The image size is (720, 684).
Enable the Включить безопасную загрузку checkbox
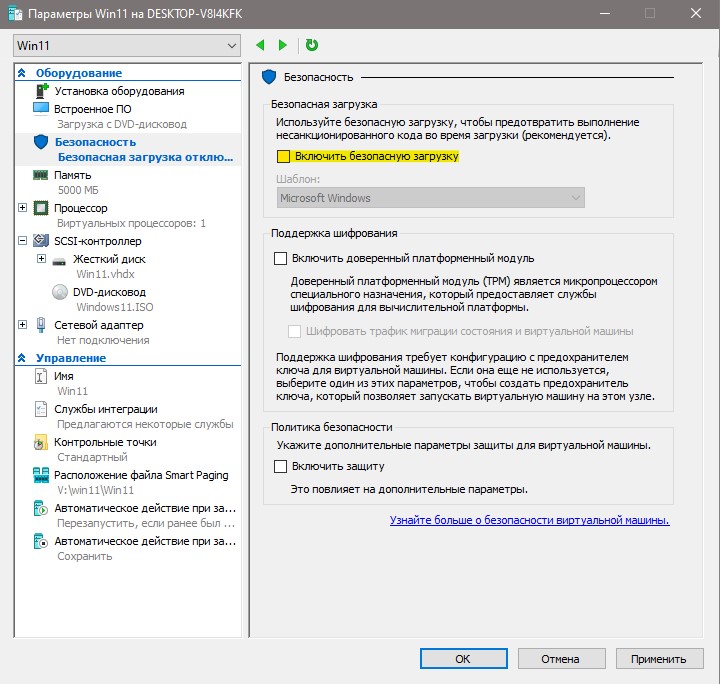pos(283,157)
